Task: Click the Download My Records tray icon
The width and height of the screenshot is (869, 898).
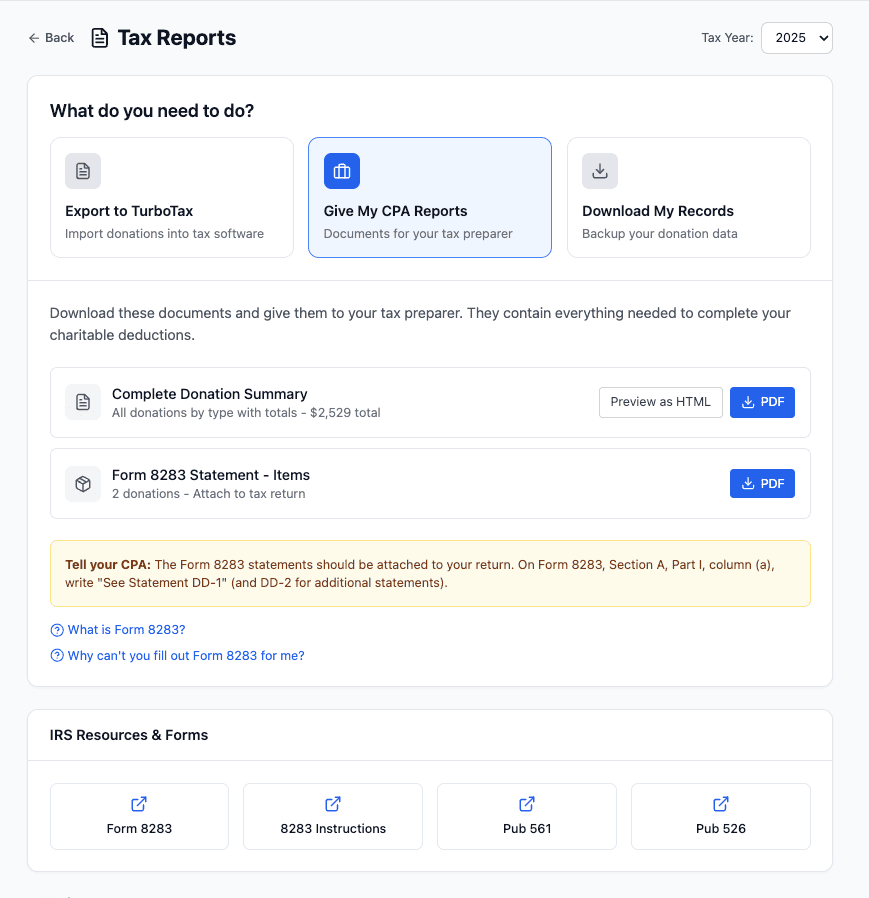Action: click(600, 171)
